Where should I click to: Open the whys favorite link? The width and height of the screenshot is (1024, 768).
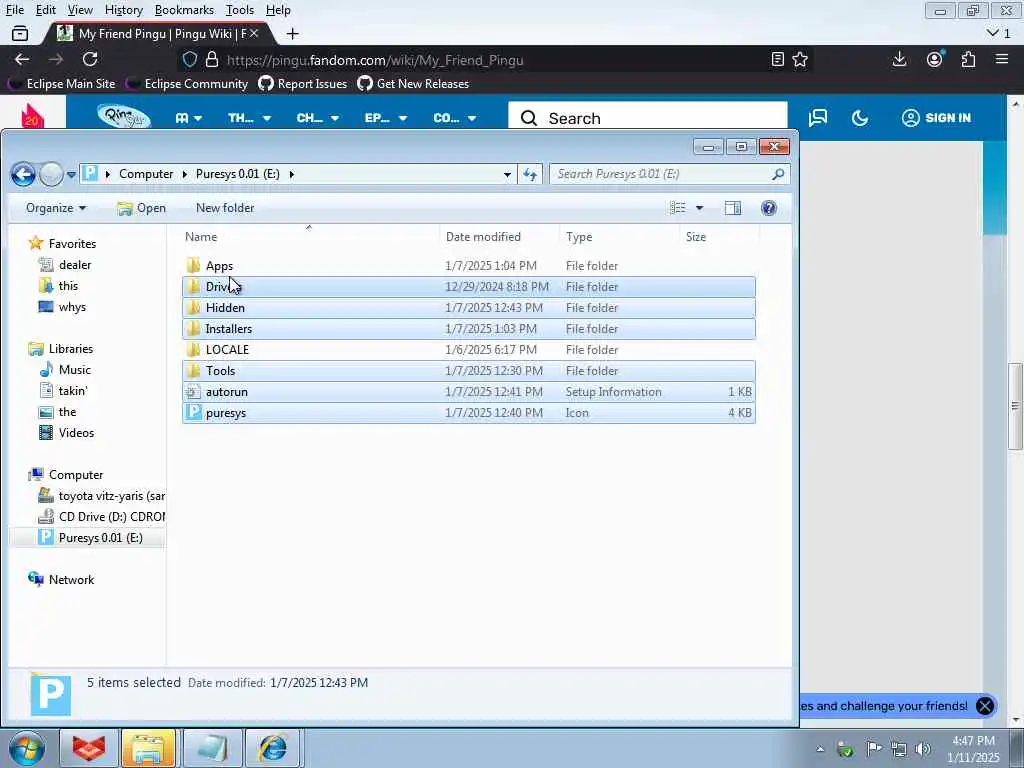point(72,307)
